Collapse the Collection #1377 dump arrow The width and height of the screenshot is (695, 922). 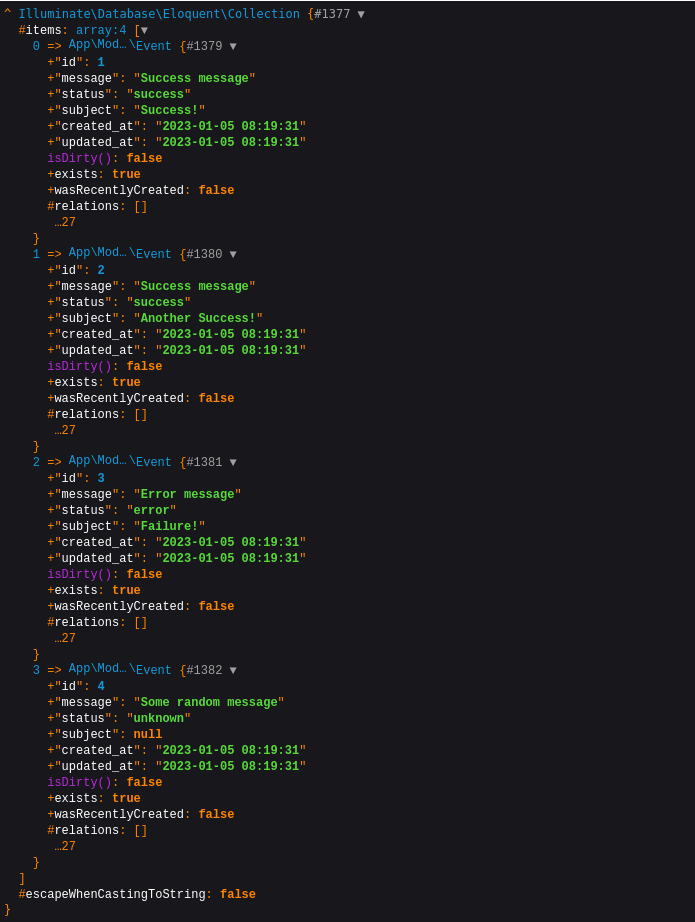click(x=361, y=15)
